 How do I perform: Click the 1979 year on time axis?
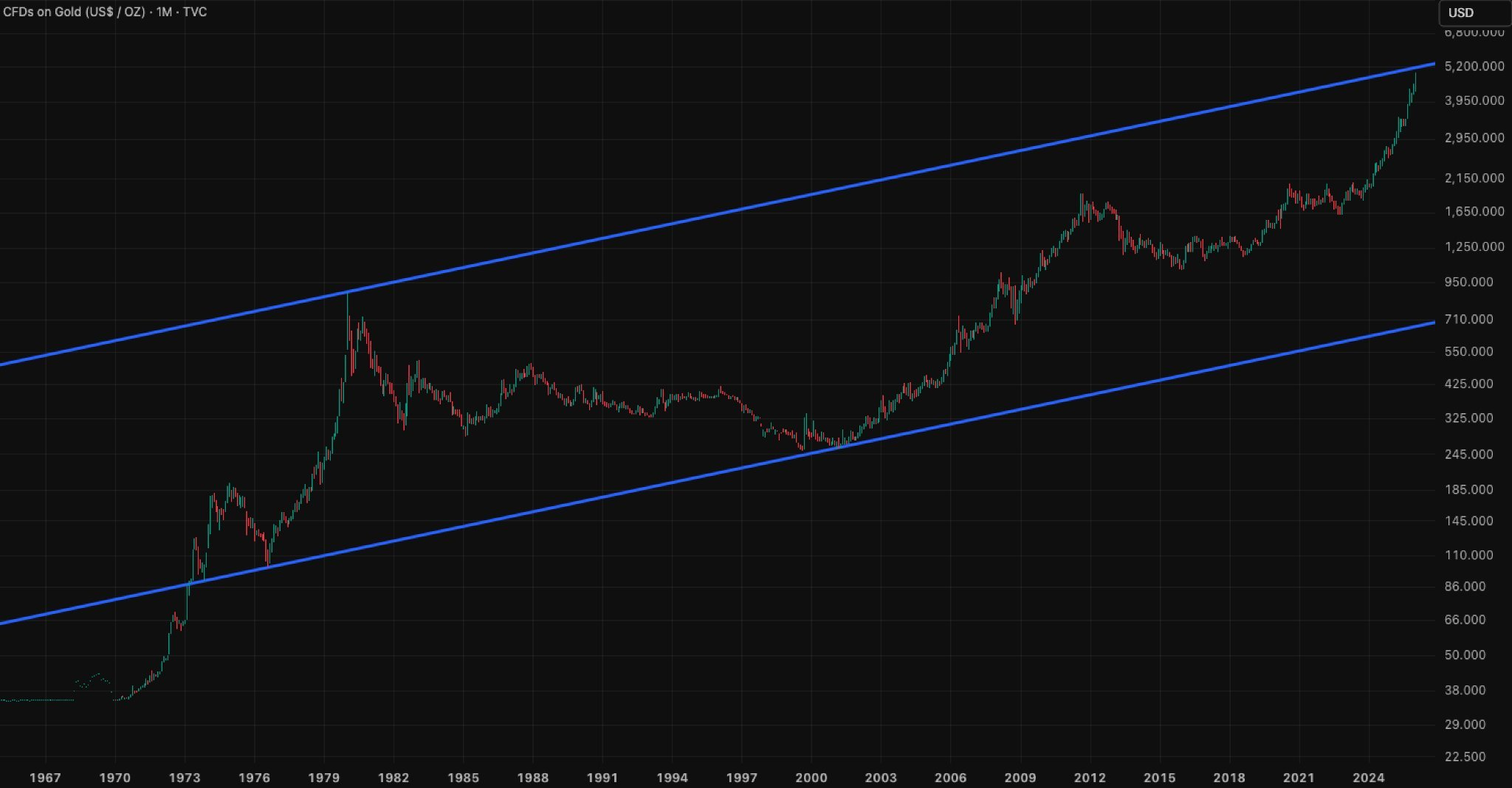click(x=323, y=778)
